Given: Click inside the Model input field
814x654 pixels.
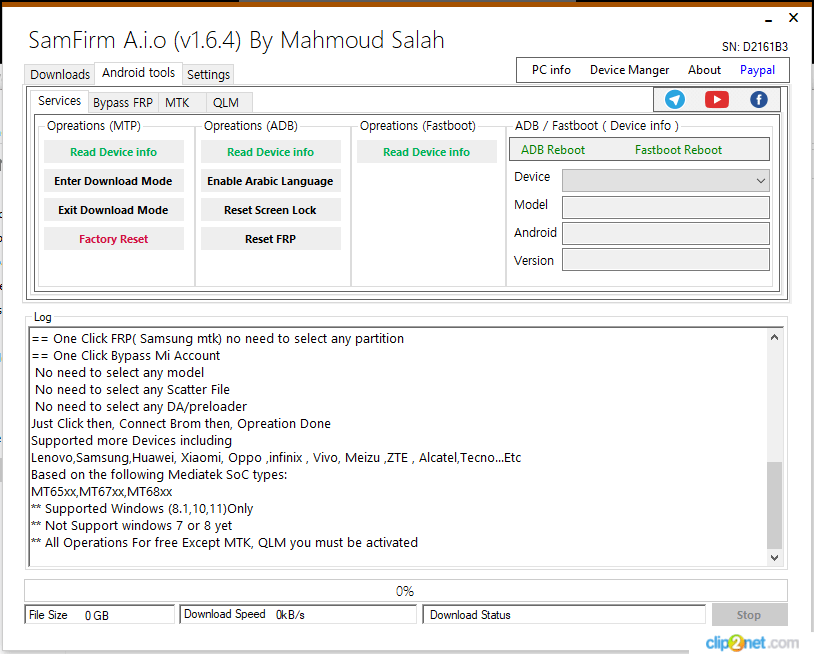Looking at the screenshot, I should pos(665,208).
